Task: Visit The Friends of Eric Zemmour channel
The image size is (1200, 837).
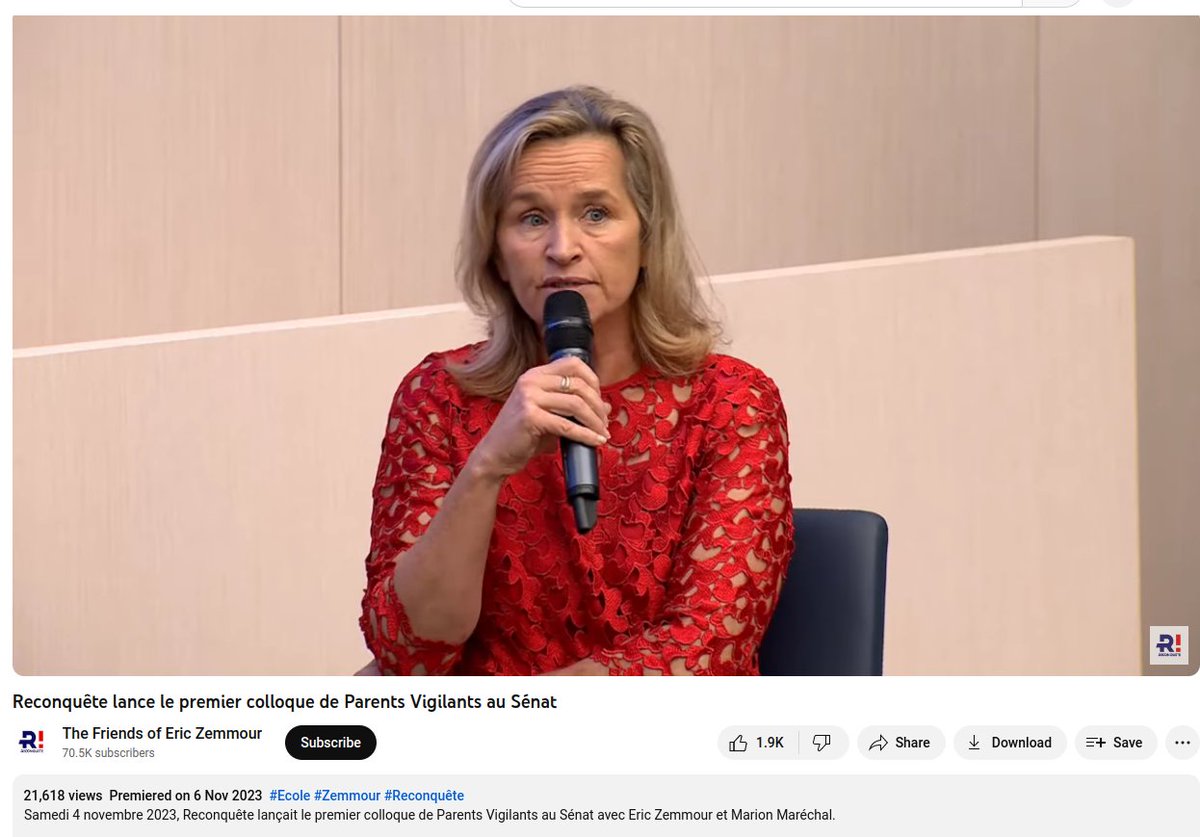Action: point(162,734)
